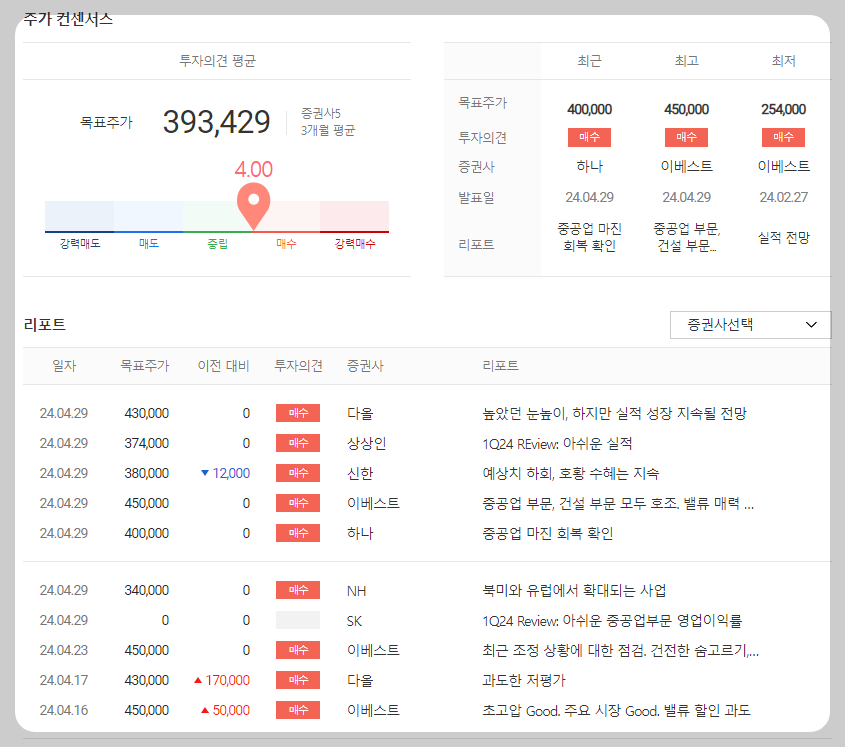
Task: Click the 중립 label on scale
Action: point(217,244)
